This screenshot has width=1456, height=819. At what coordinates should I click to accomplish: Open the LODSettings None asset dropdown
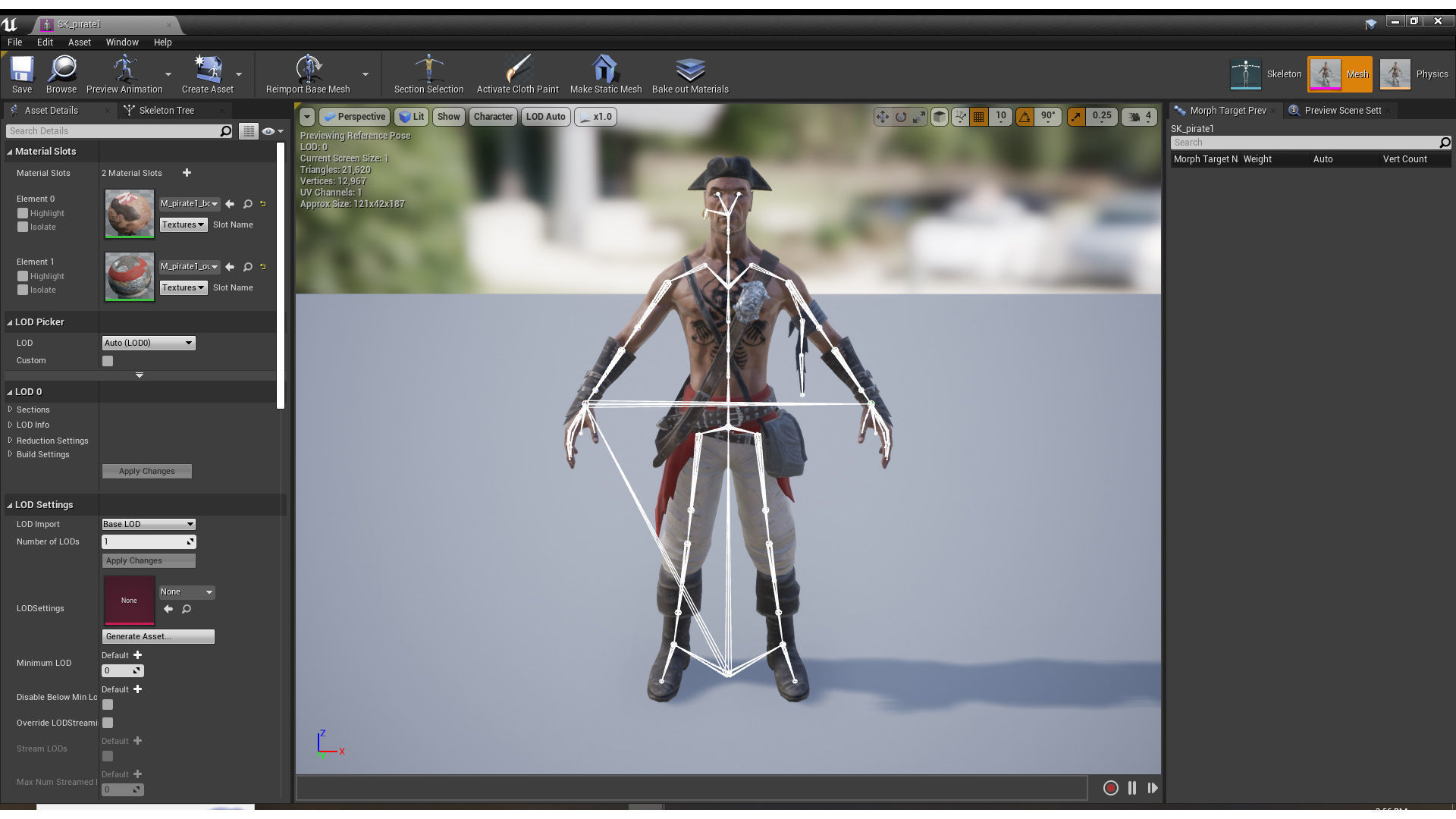pos(187,591)
